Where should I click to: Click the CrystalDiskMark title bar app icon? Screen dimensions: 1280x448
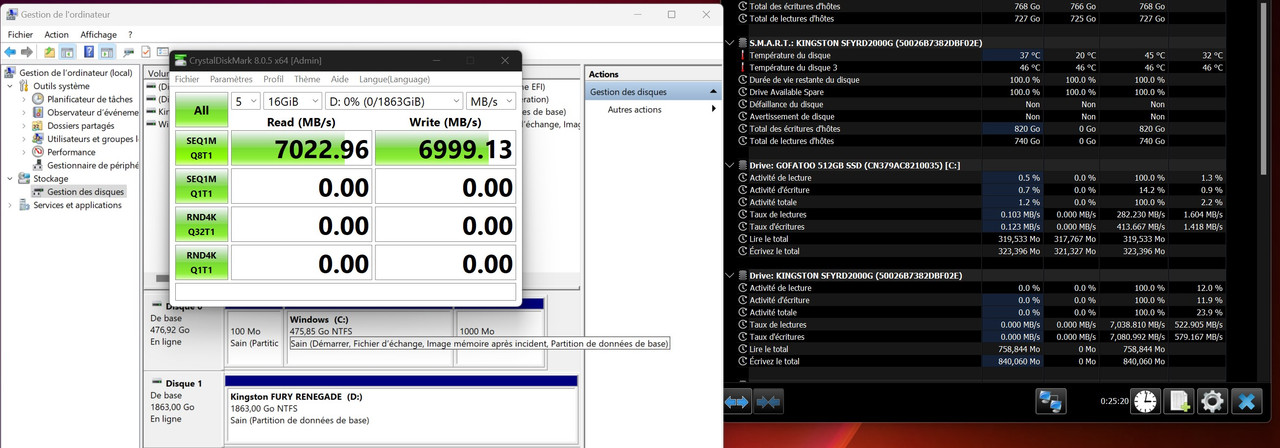[182, 61]
